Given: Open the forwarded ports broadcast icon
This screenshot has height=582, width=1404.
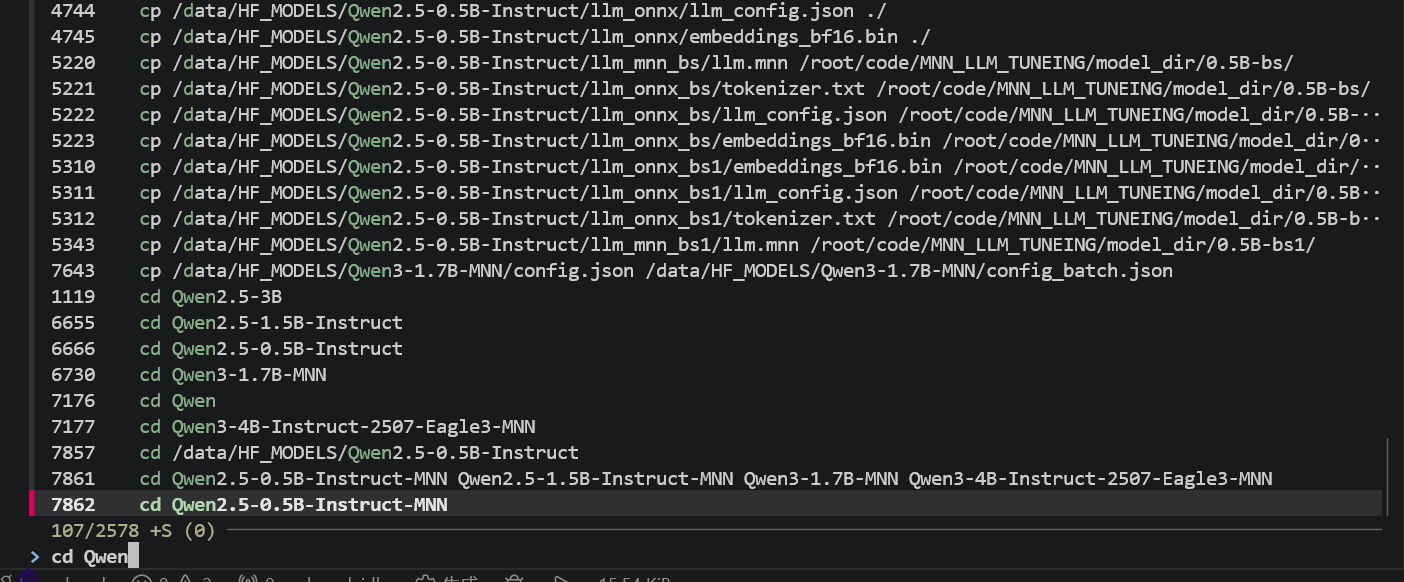Looking at the screenshot, I should point(248,579).
